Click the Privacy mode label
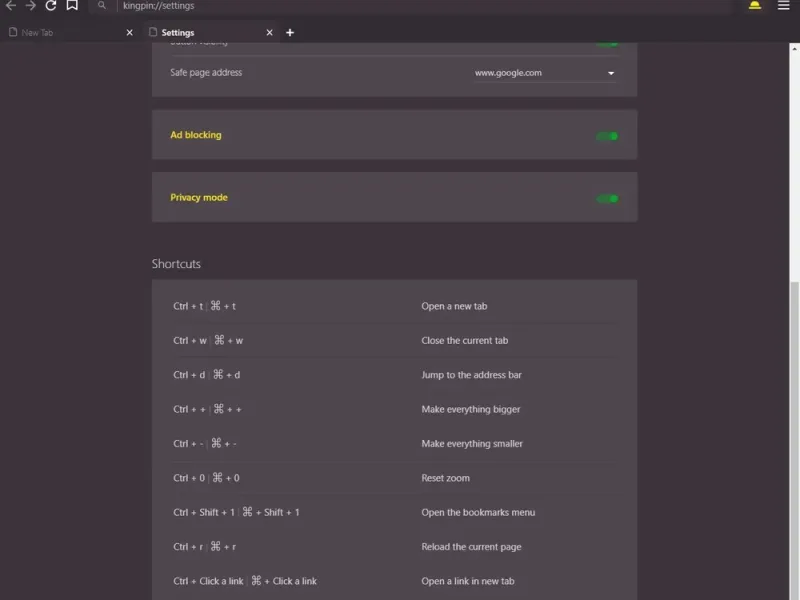Screen dimensions: 800x600 pyautogui.click(x=199, y=197)
